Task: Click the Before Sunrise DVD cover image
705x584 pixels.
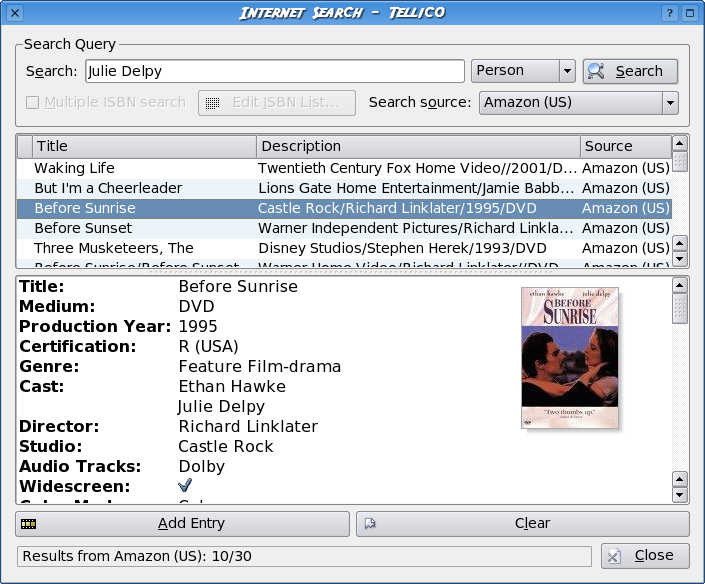Action: 570,358
